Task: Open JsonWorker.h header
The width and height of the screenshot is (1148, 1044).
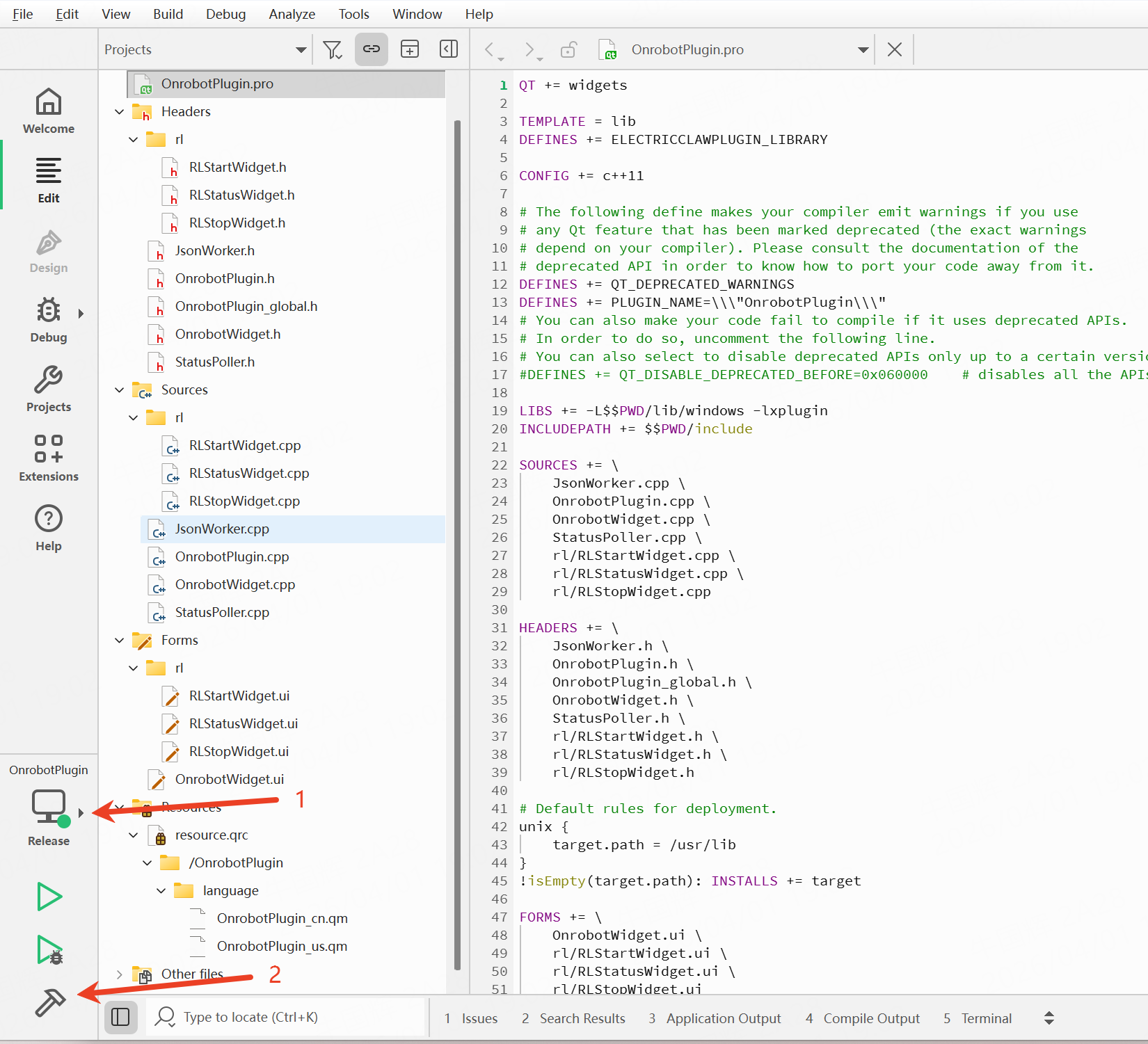Action: 214,250
